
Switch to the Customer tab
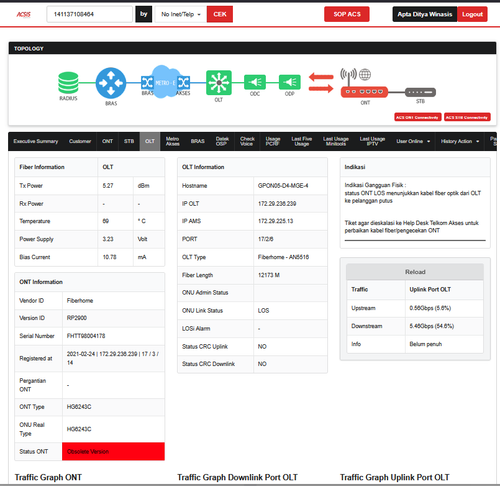[80, 141]
